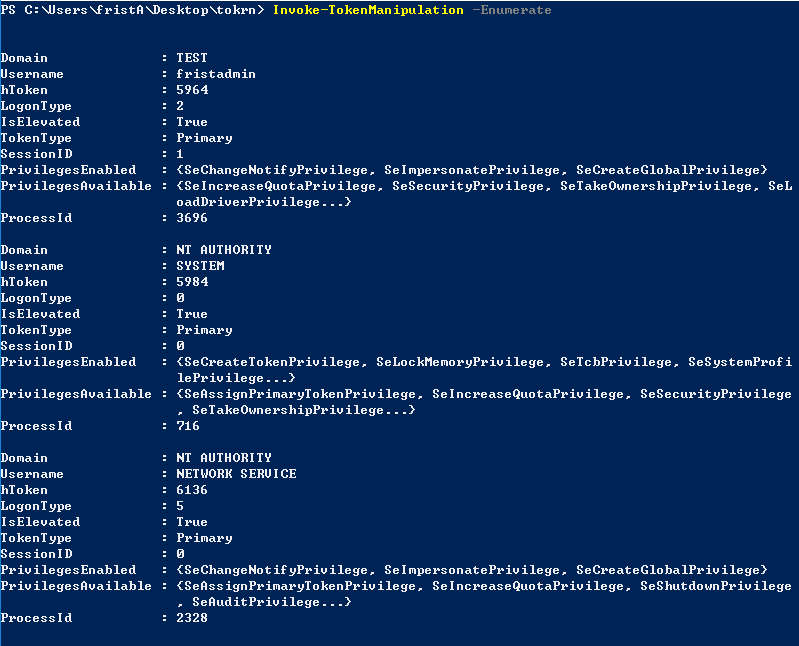799x646 pixels.
Task: Click the hToken value 6136
Action: pyautogui.click(x=192, y=490)
